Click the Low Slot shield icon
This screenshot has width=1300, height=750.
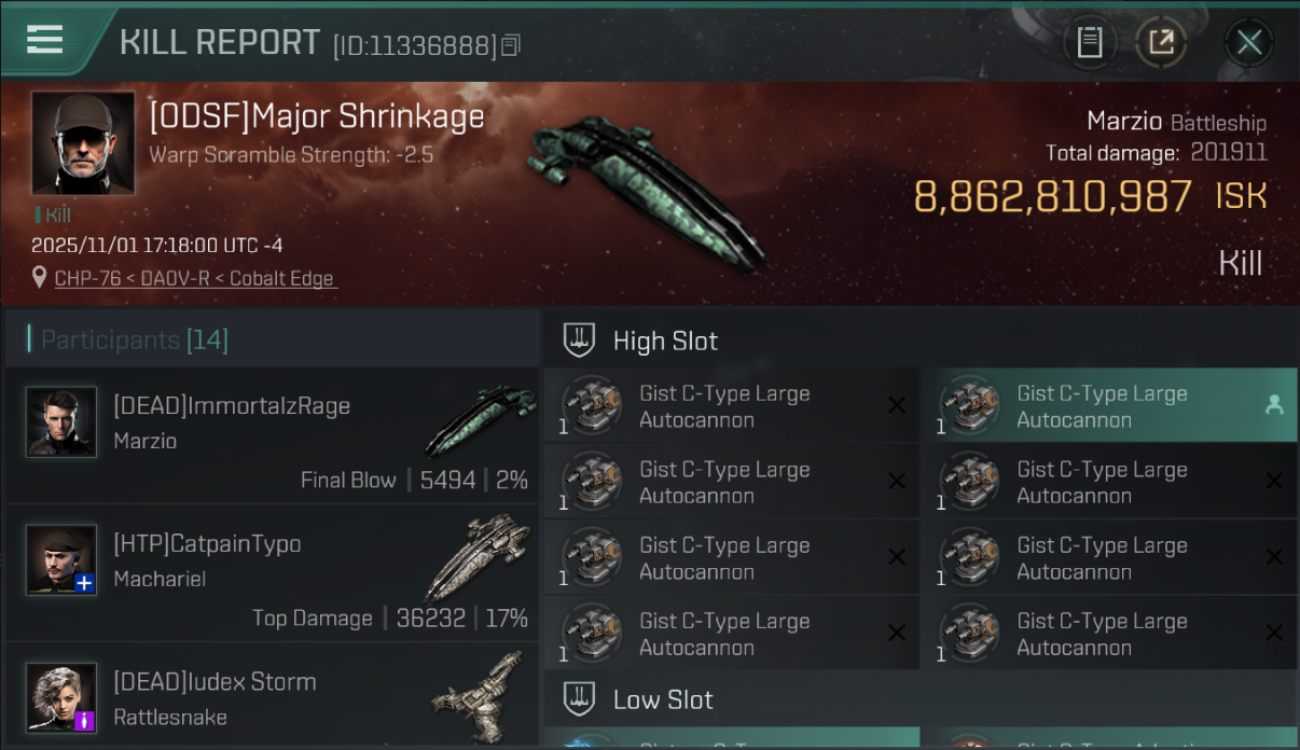coord(580,698)
